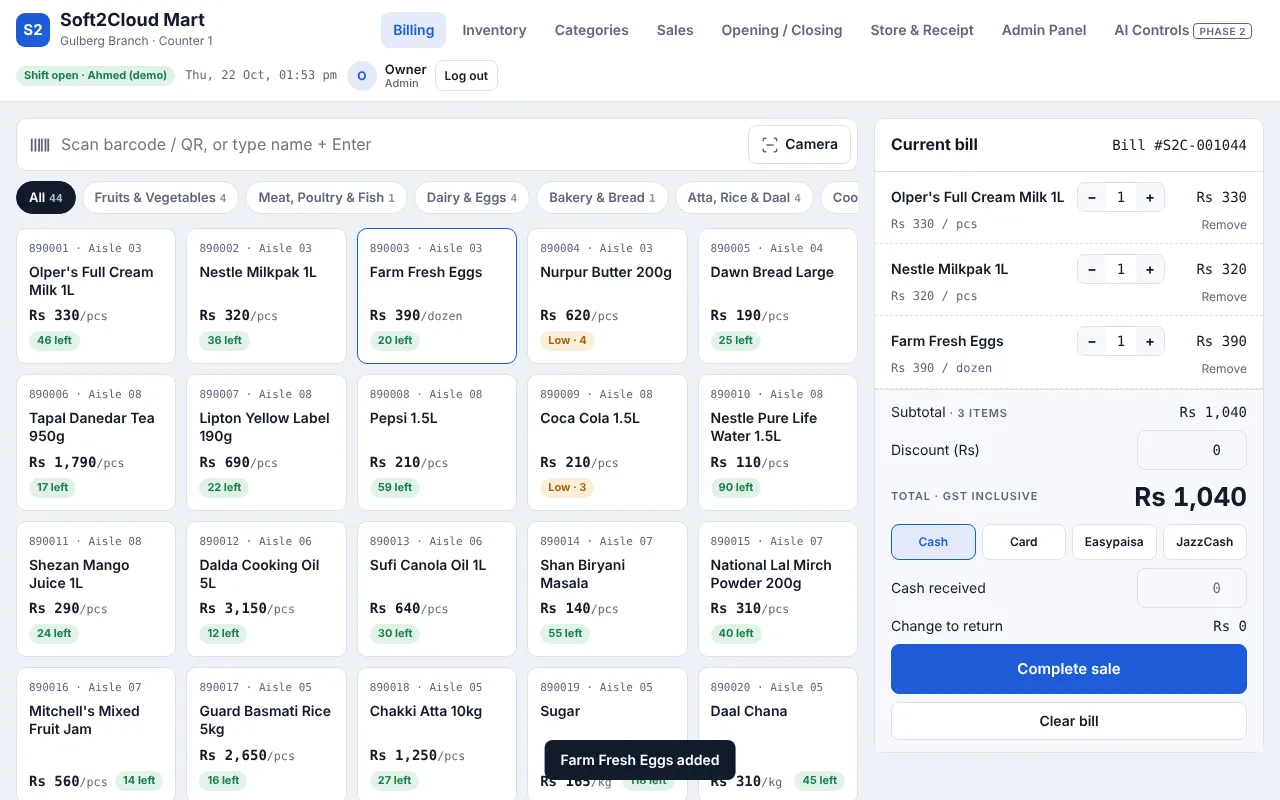Filter by Dairy & Eggs category
The image size is (1280, 800).
click(472, 198)
